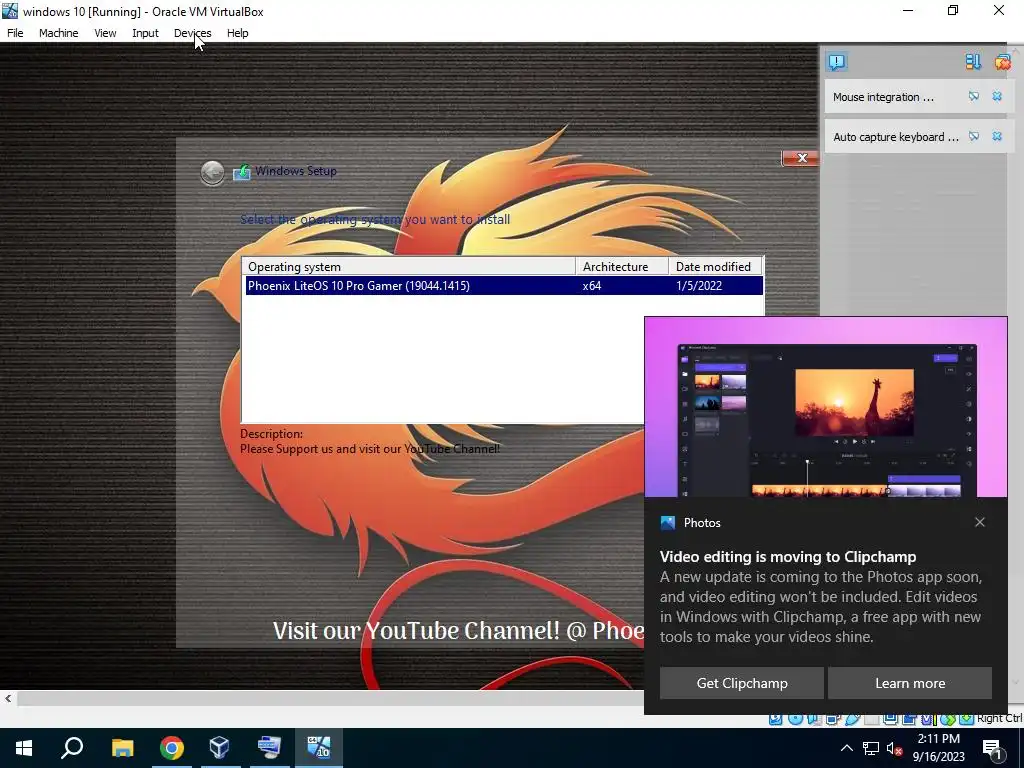Click the x64 architecture cell

point(592,285)
